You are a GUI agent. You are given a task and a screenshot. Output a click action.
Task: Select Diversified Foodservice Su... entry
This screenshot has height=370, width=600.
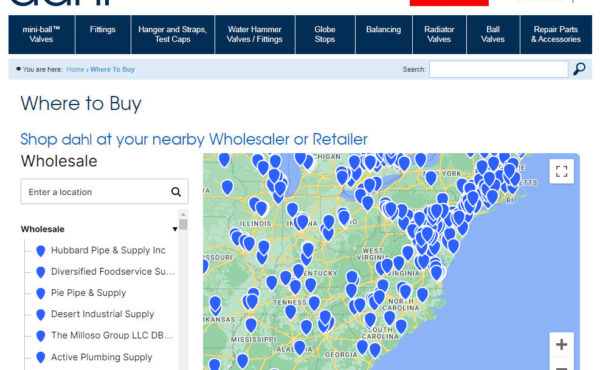click(113, 272)
